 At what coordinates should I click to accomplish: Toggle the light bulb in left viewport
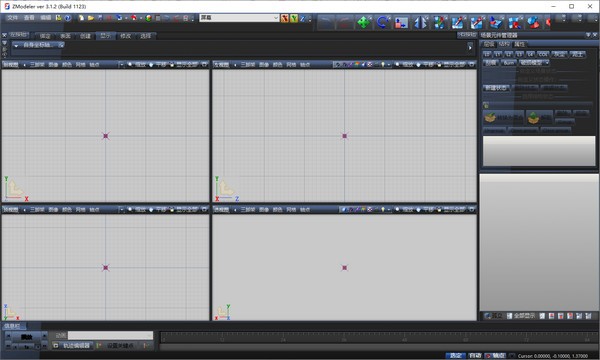click(383, 65)
